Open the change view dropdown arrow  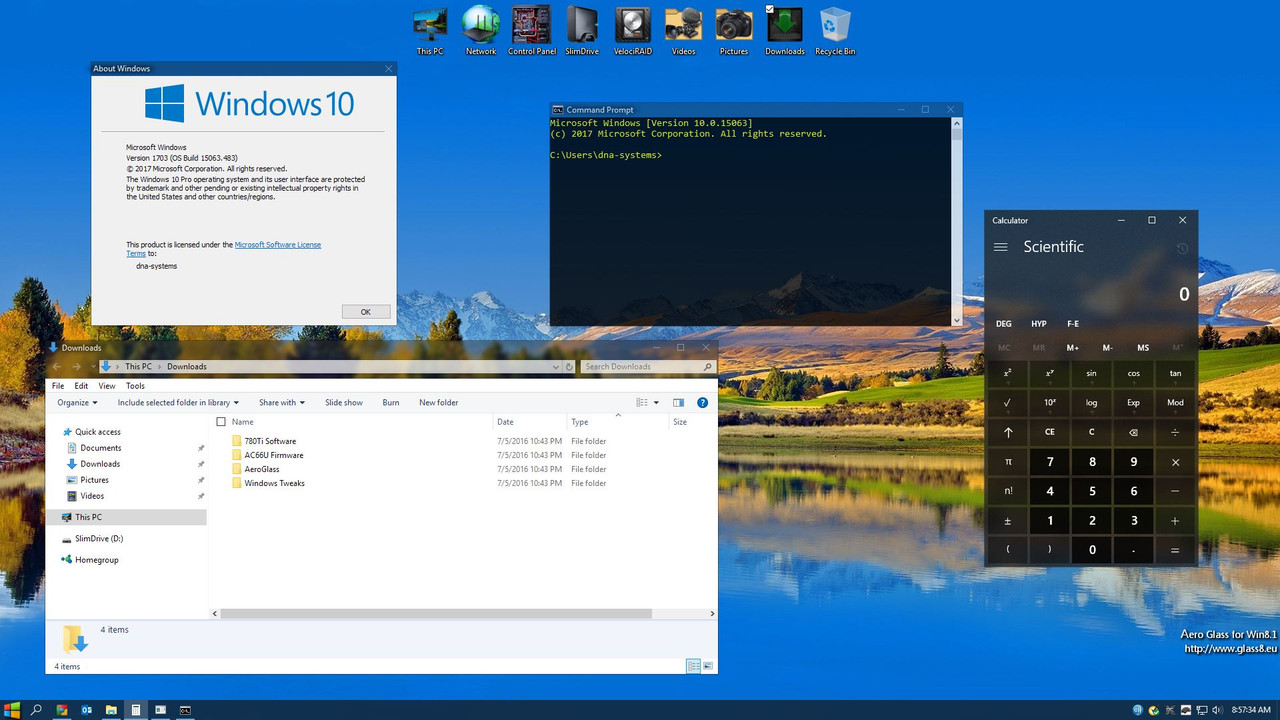pyautogui.click(x=656, y=403)
